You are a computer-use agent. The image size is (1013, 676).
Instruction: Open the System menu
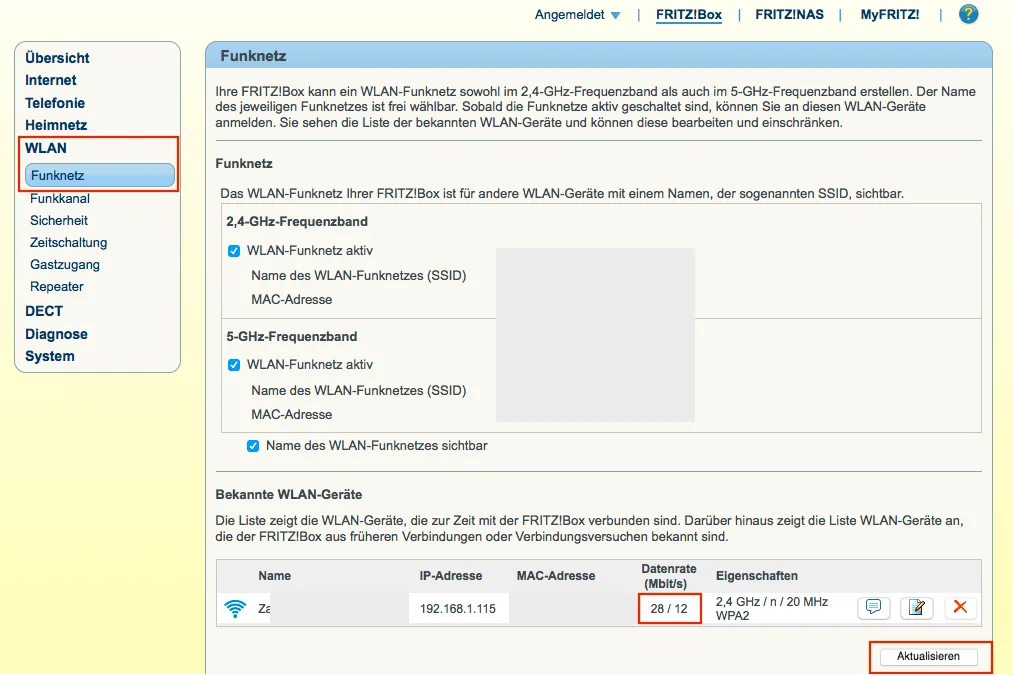(50, 356)
